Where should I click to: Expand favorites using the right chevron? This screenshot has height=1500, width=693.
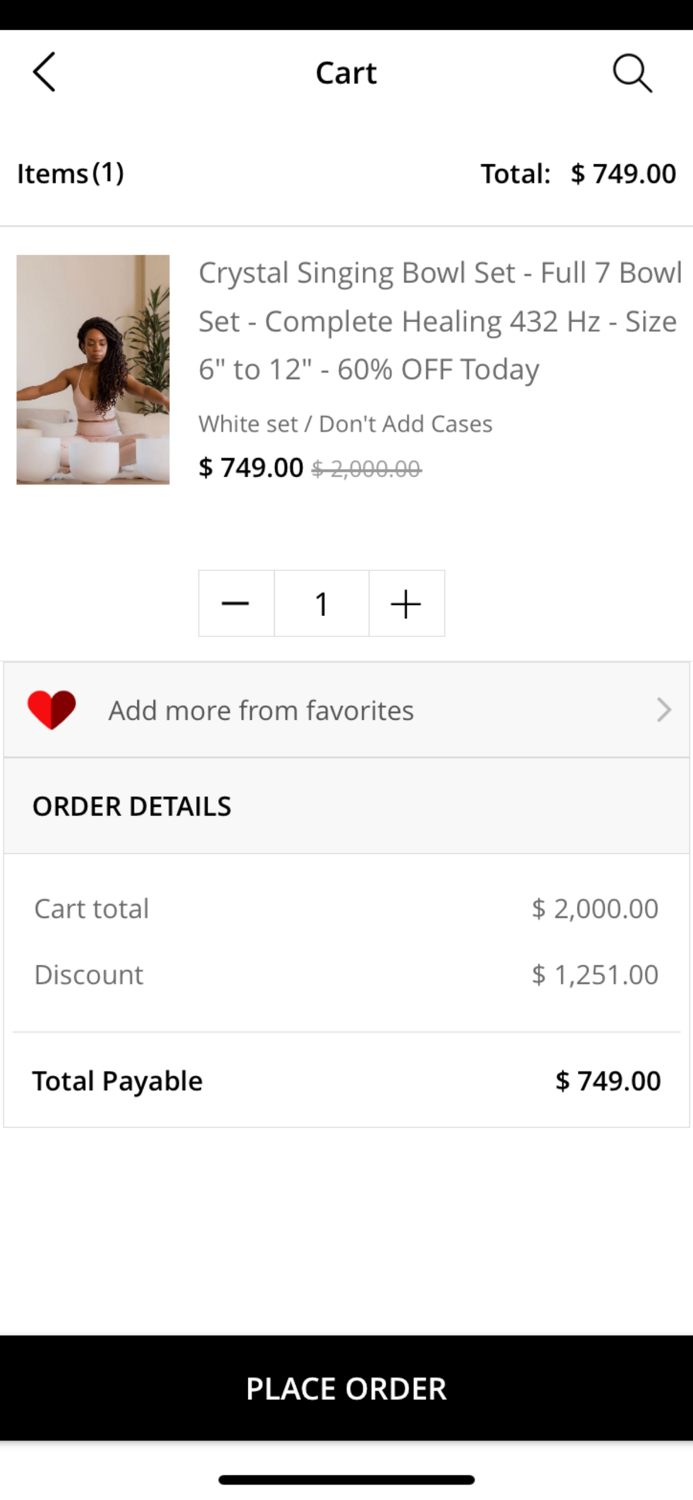click(x=663, y=710)
